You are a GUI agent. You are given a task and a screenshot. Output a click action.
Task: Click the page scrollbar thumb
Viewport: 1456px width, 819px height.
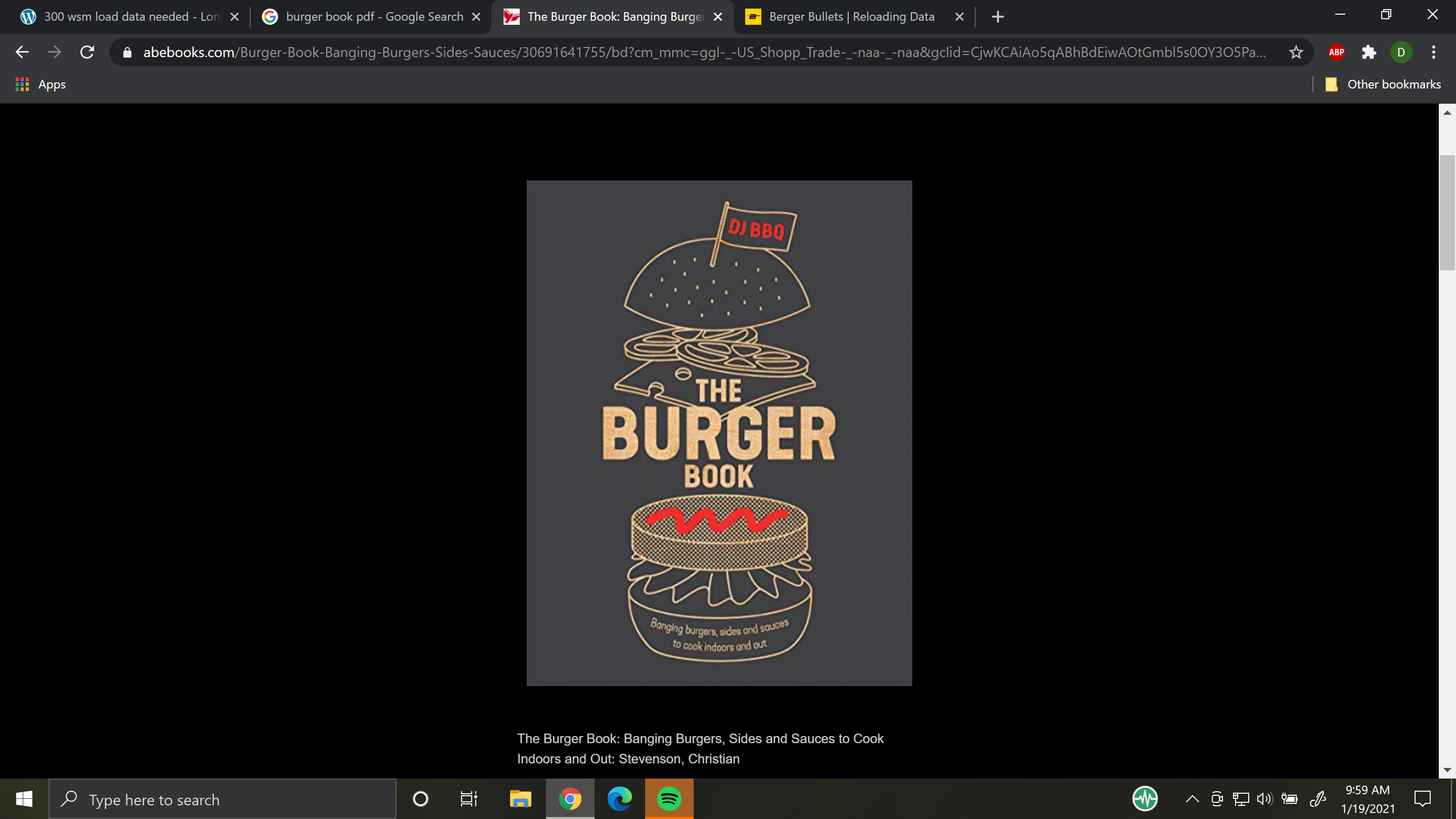[x=1447, y=213]
